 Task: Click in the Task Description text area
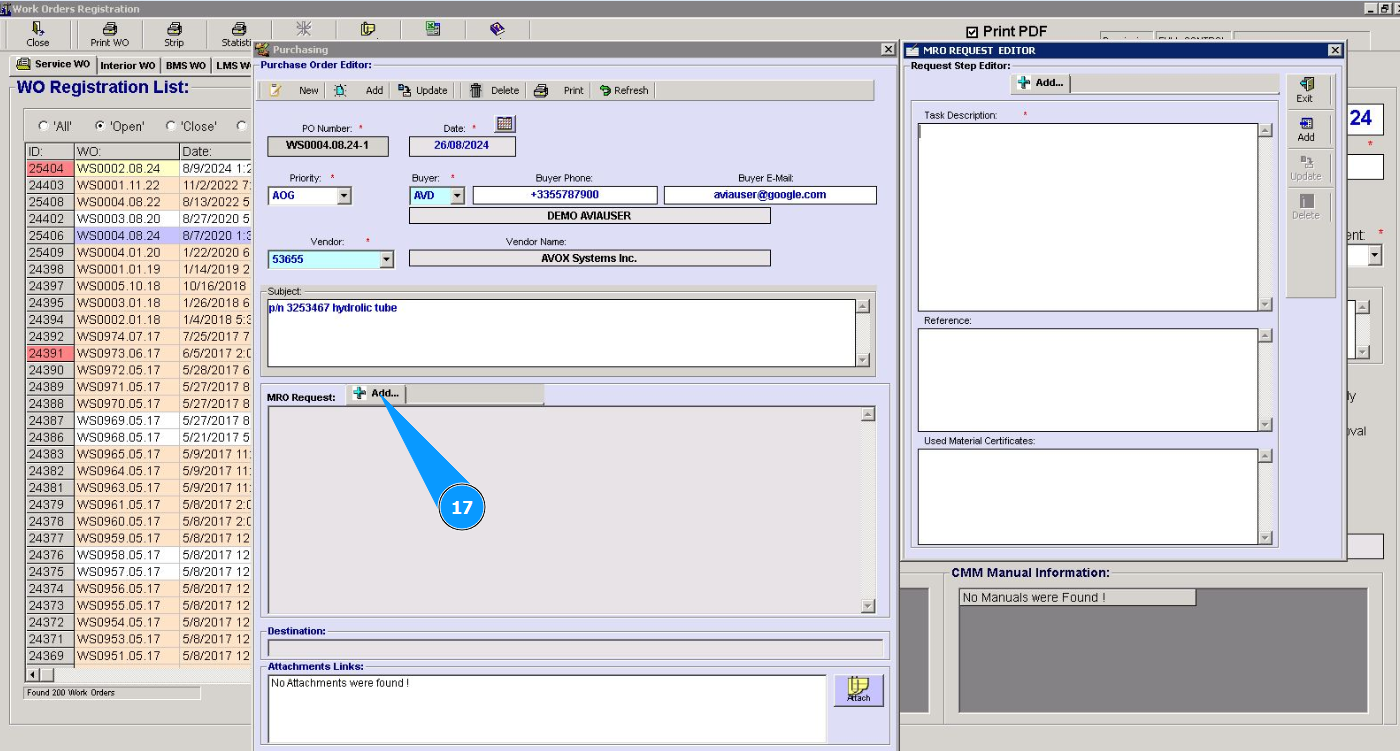(1087, 216)
